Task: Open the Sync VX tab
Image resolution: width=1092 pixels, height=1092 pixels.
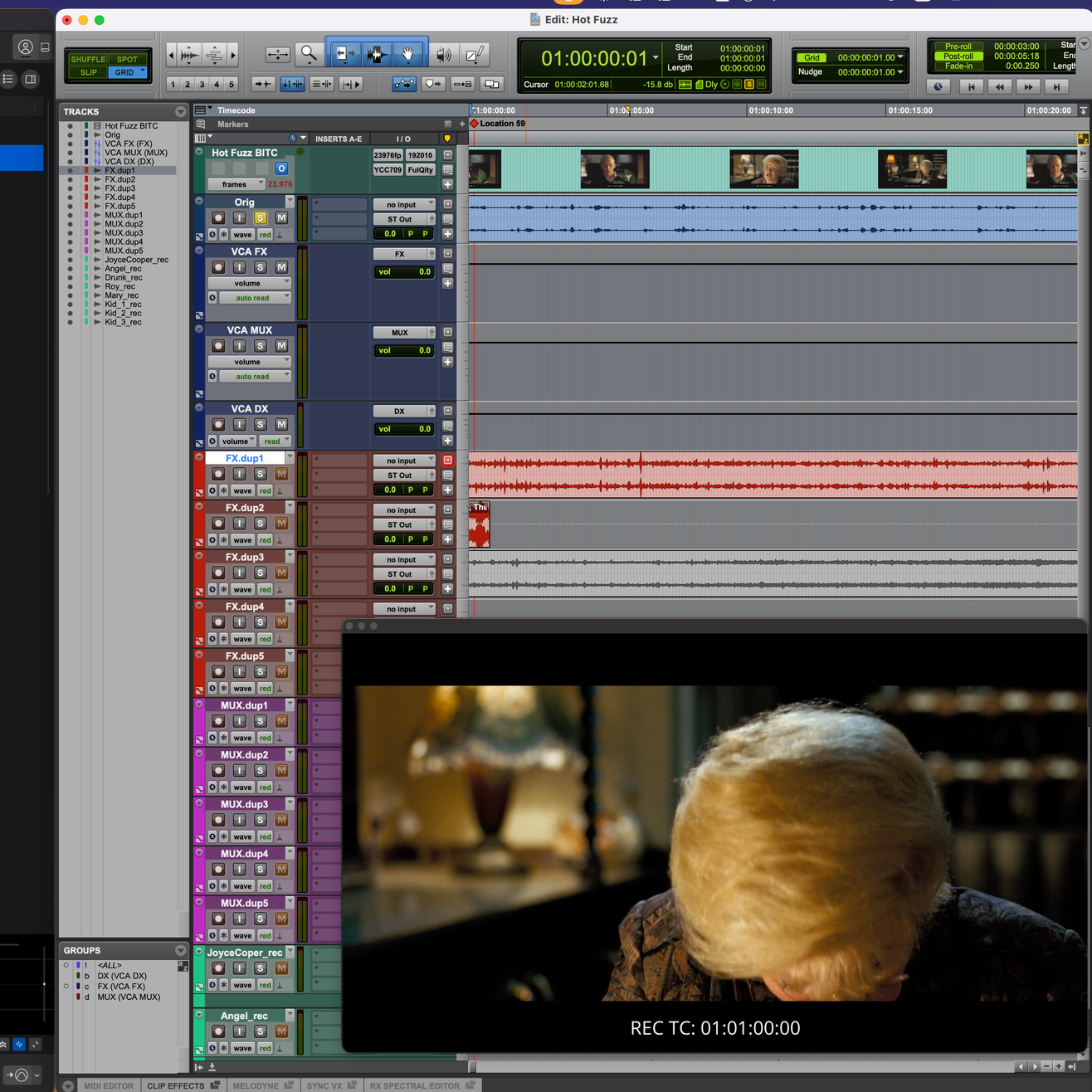Action: (331, 1085)
